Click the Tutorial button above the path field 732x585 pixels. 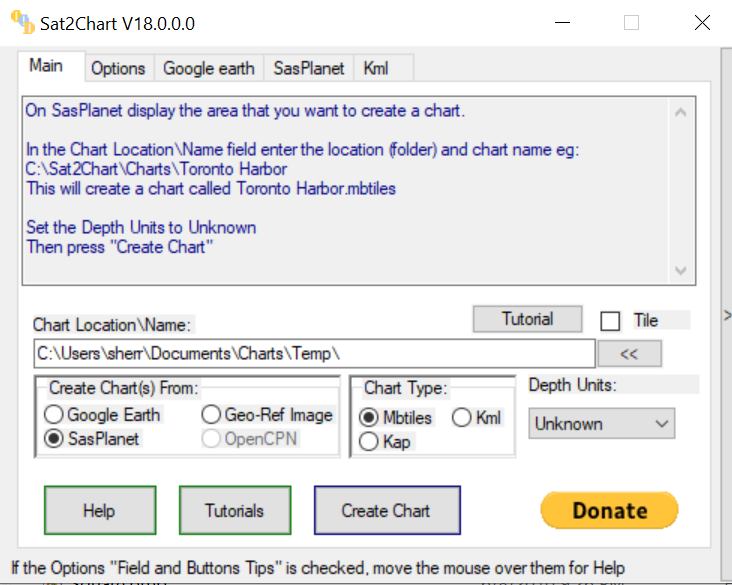coord(528,319)
